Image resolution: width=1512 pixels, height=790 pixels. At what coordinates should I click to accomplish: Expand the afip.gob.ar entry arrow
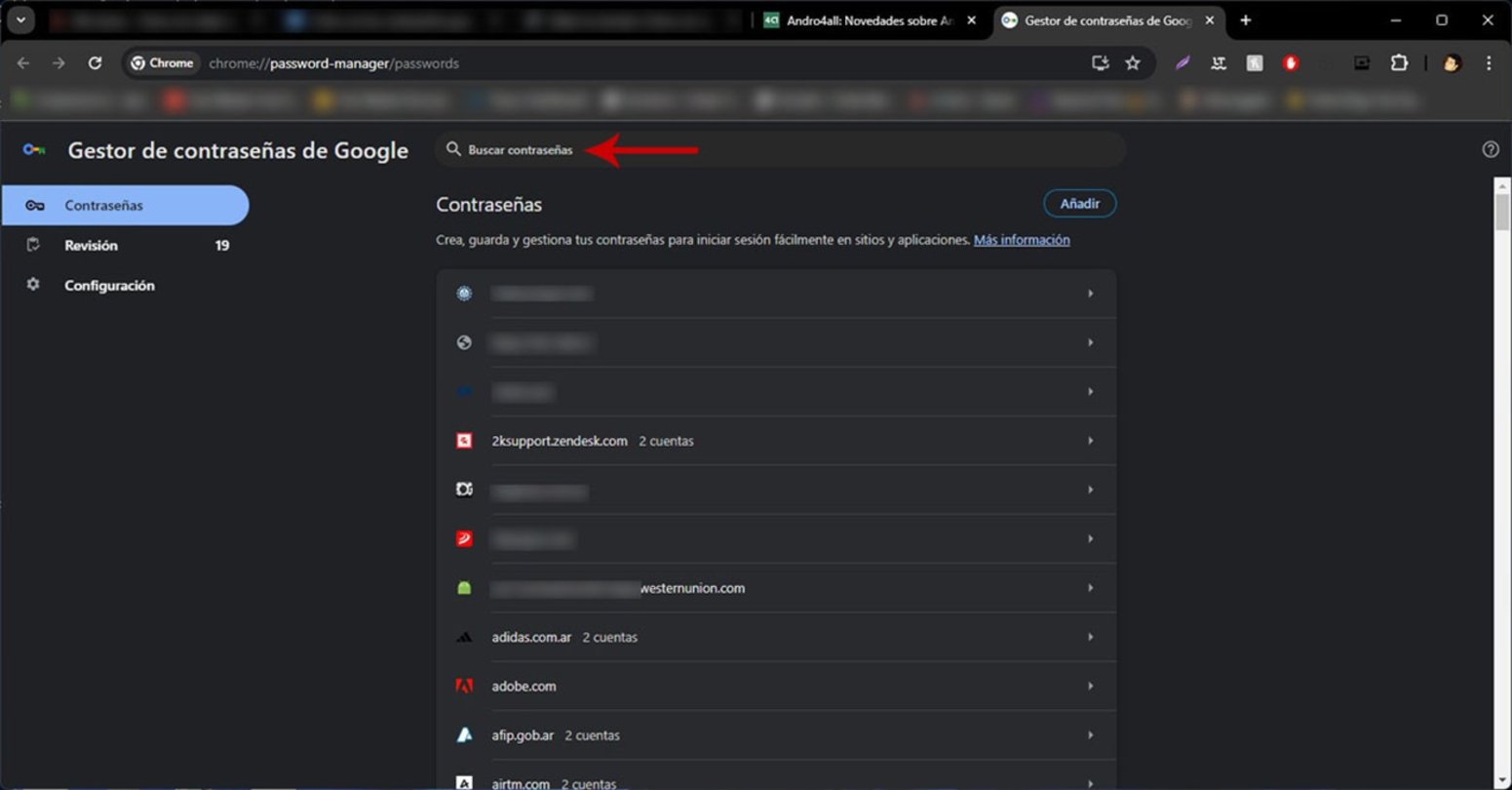[x=1090, y=735]
